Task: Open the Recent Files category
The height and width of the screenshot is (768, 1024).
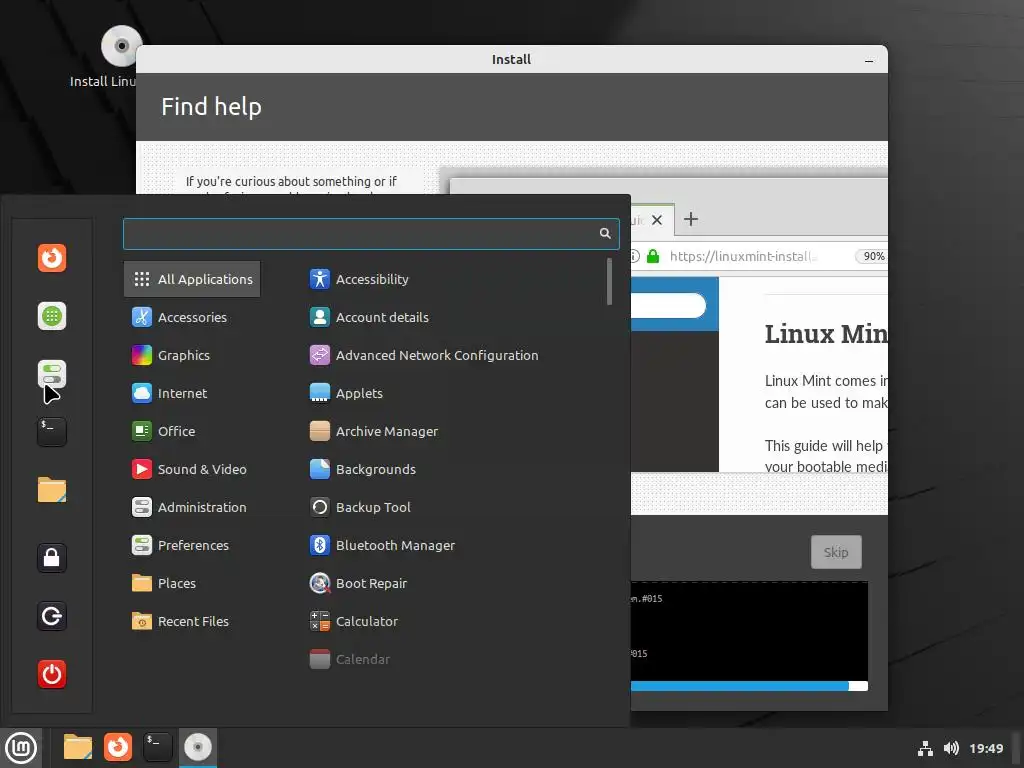Action: [192, 621]
